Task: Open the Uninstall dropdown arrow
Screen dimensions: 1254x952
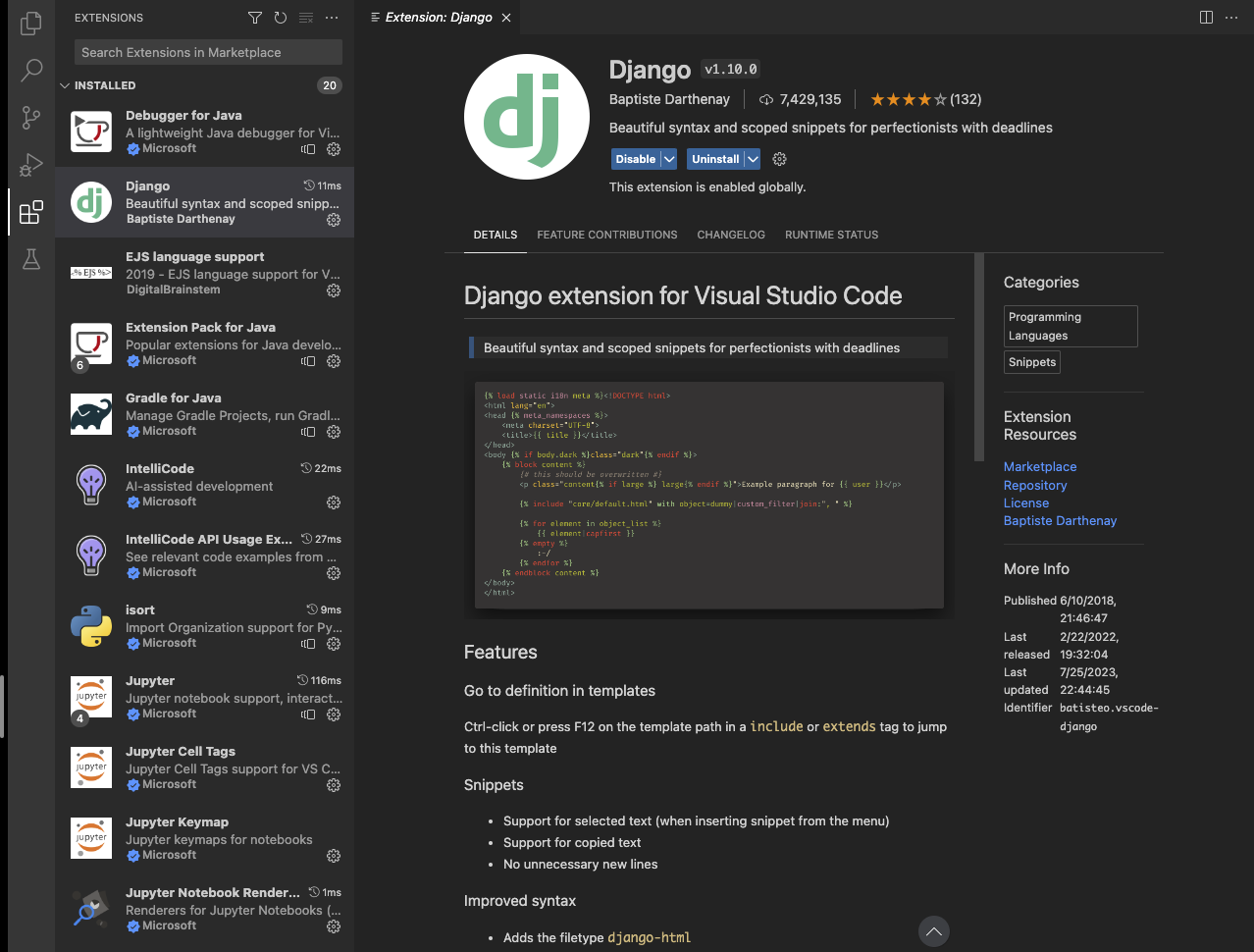Action: (753, 159)
